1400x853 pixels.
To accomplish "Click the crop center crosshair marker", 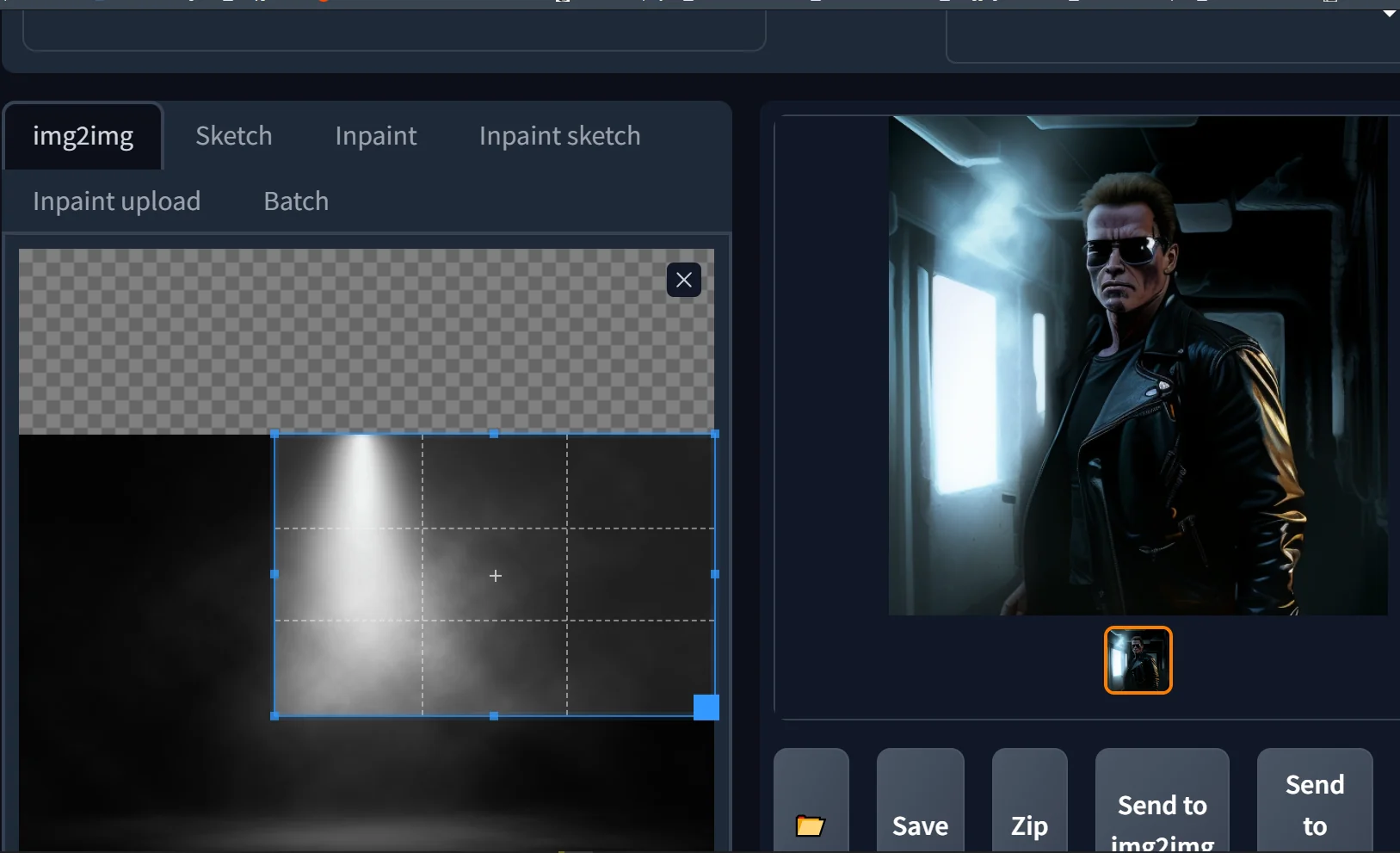I will [496, 576].
